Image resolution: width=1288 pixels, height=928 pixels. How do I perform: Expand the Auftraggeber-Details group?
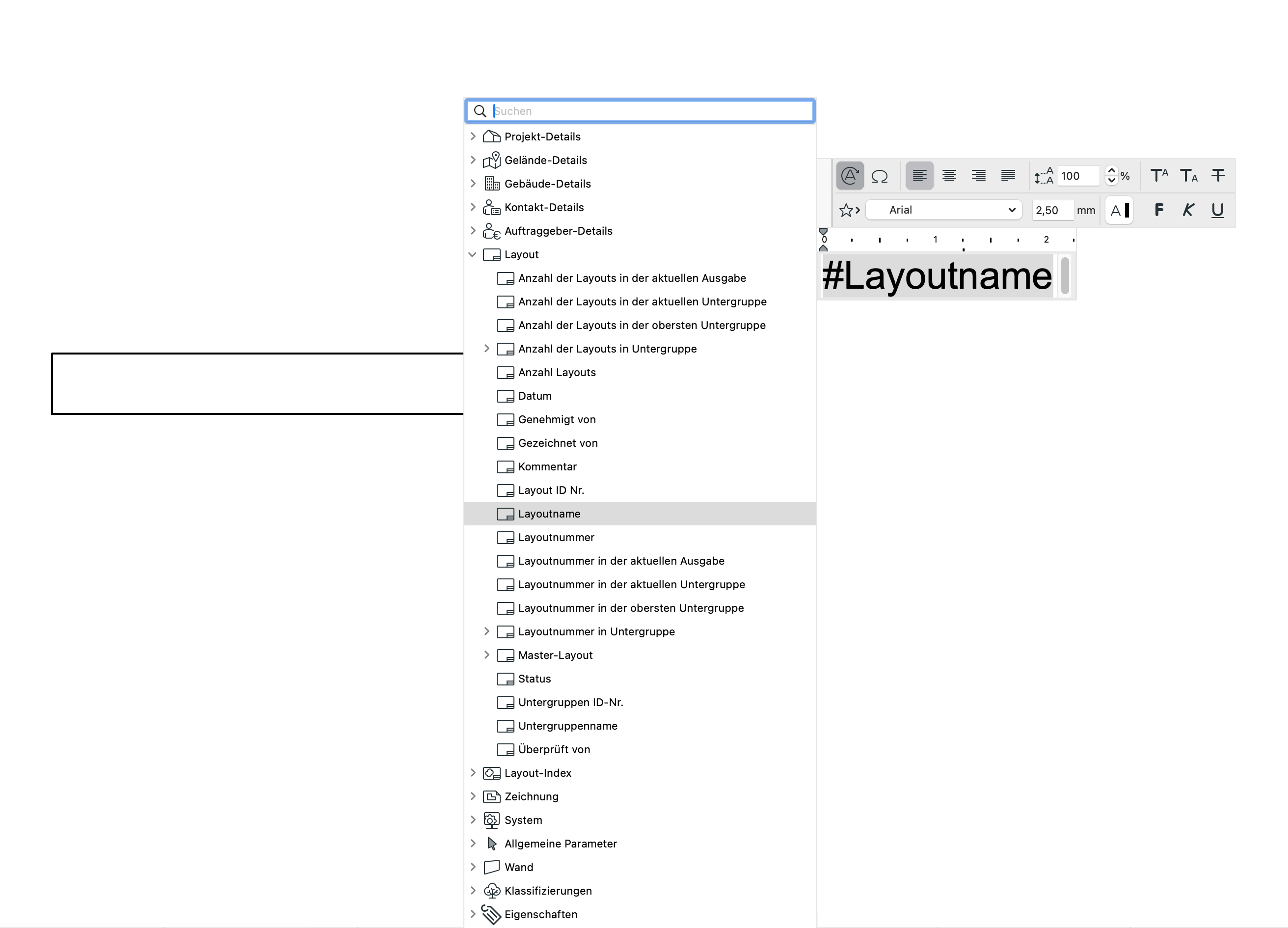473,231
